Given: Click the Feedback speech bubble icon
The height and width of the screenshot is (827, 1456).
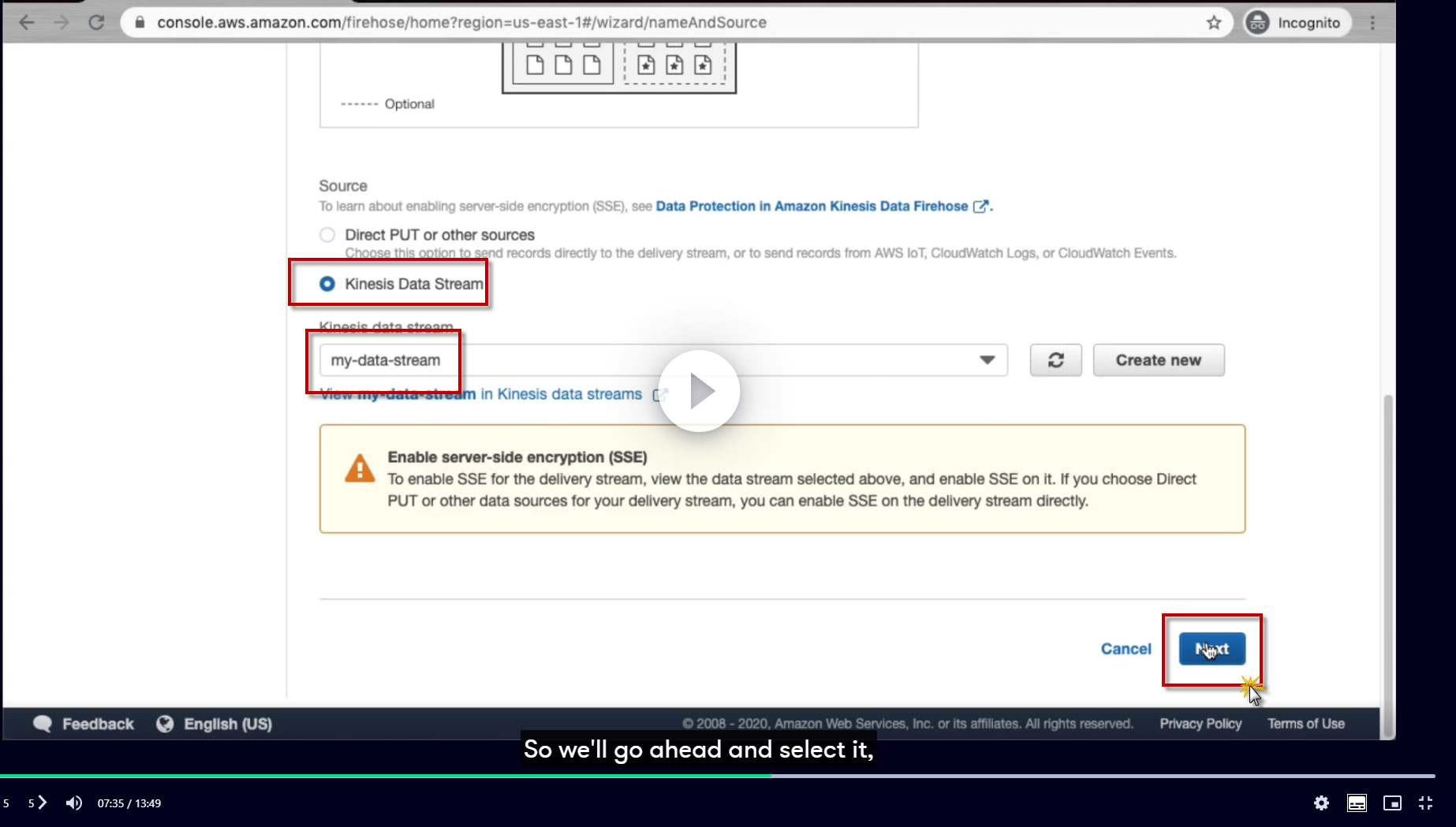Looking at the screenshot, I should 43,724.
